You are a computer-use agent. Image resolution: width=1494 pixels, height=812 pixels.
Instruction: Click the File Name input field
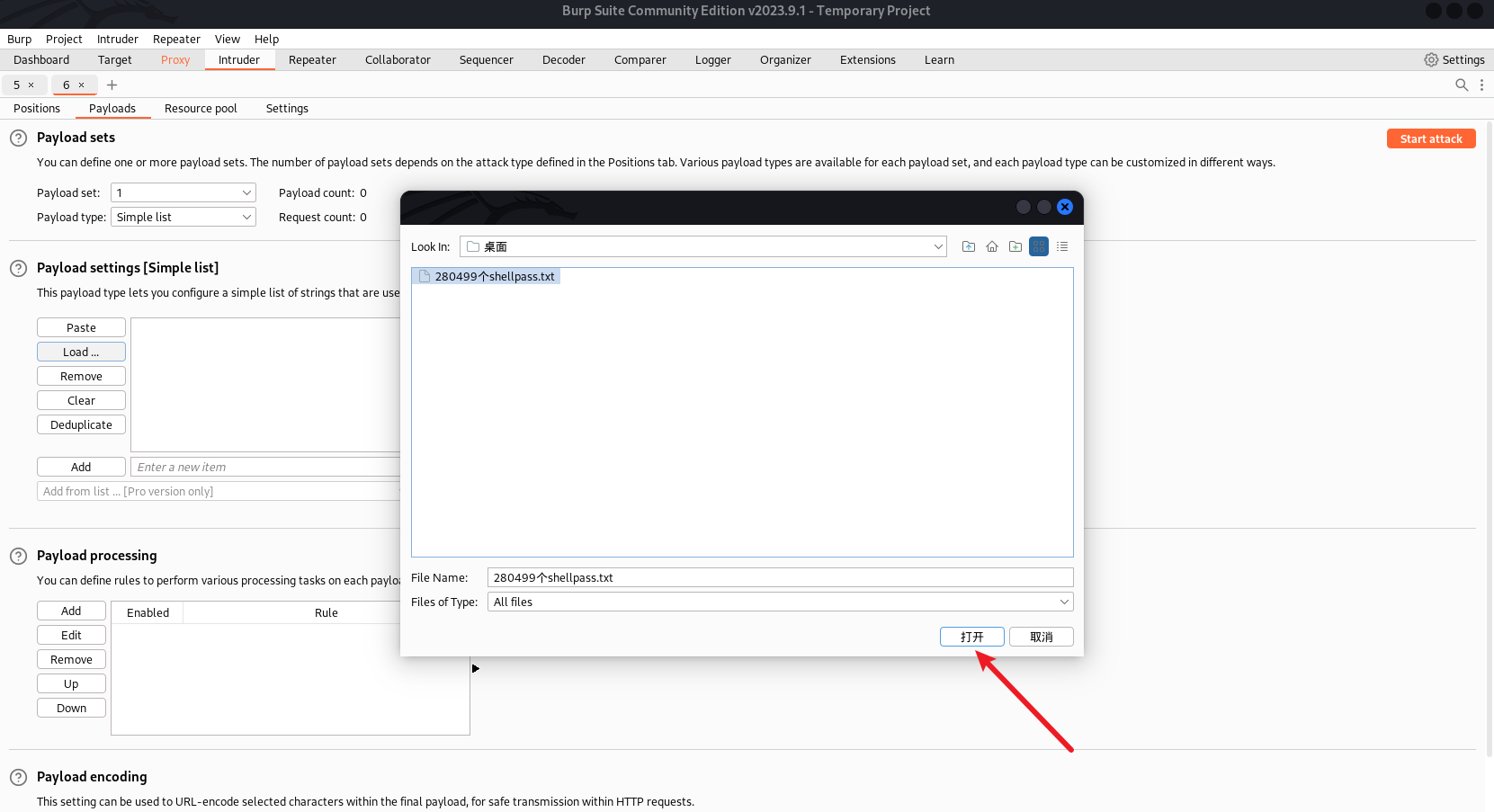(x=781, y=577)
